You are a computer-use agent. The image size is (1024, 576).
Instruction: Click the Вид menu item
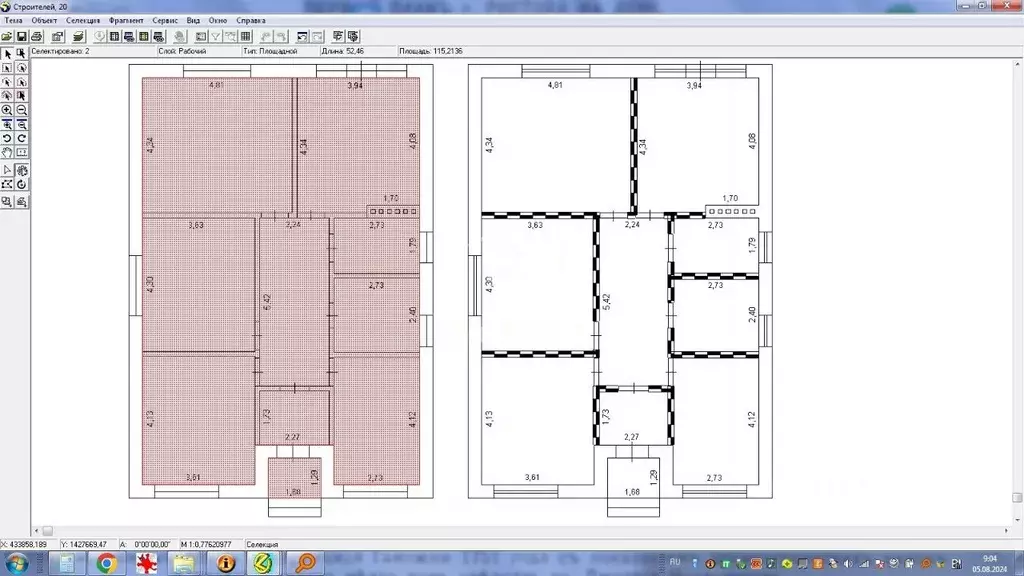click(193, 20)
